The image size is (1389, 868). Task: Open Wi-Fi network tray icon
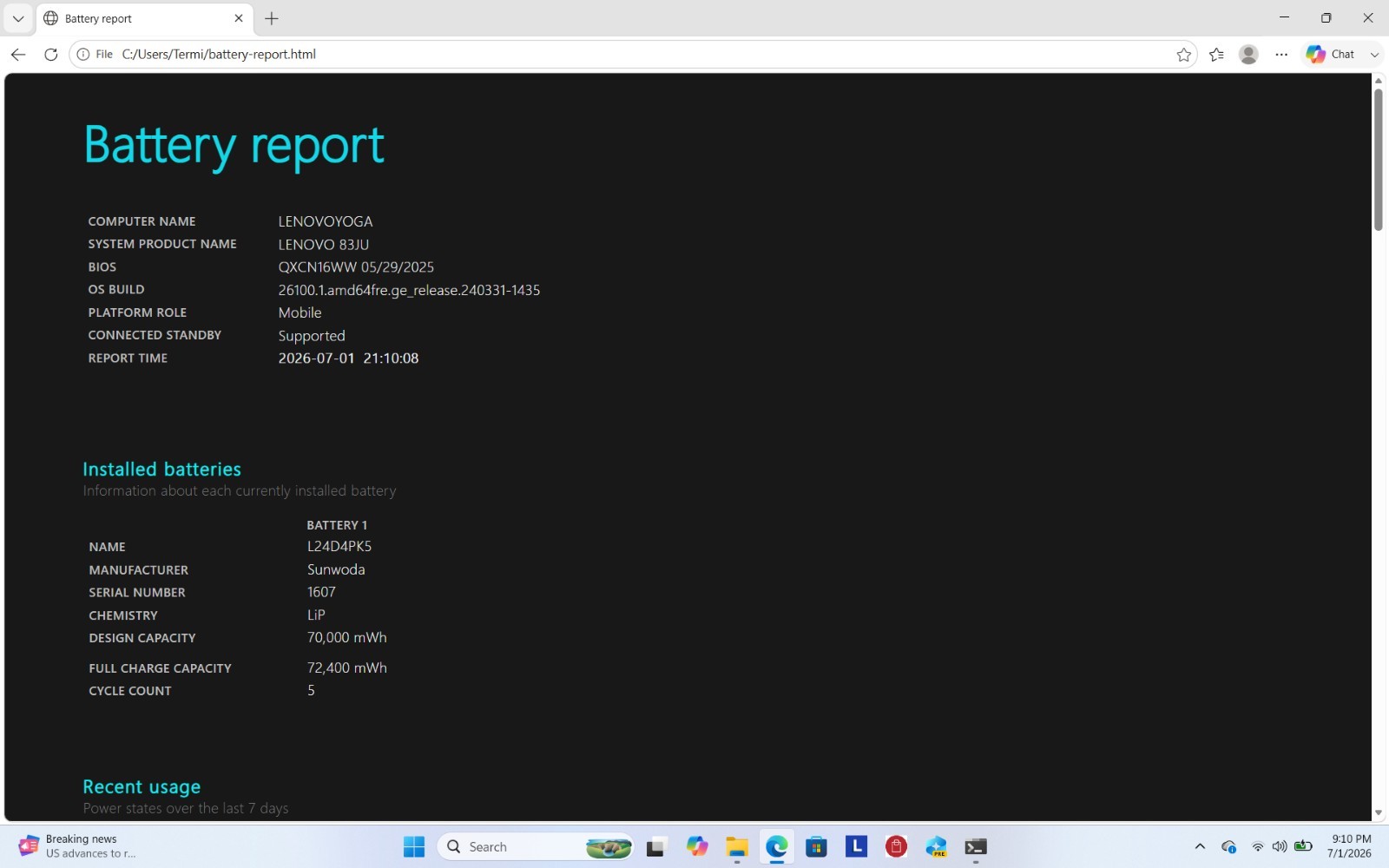tap(1257, 846)
